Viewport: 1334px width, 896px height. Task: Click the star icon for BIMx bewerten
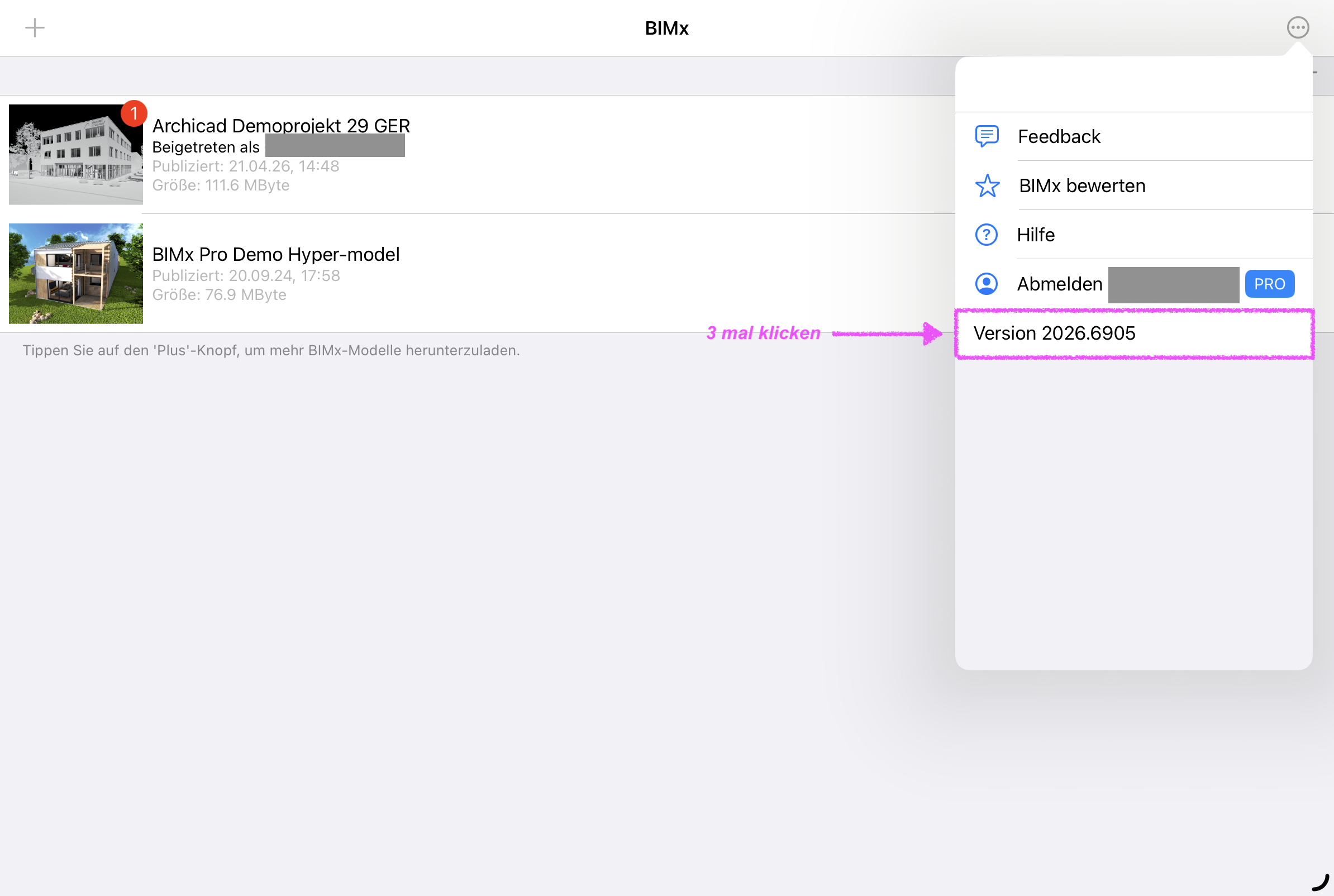pyautogui.click(x=987, y=185)
